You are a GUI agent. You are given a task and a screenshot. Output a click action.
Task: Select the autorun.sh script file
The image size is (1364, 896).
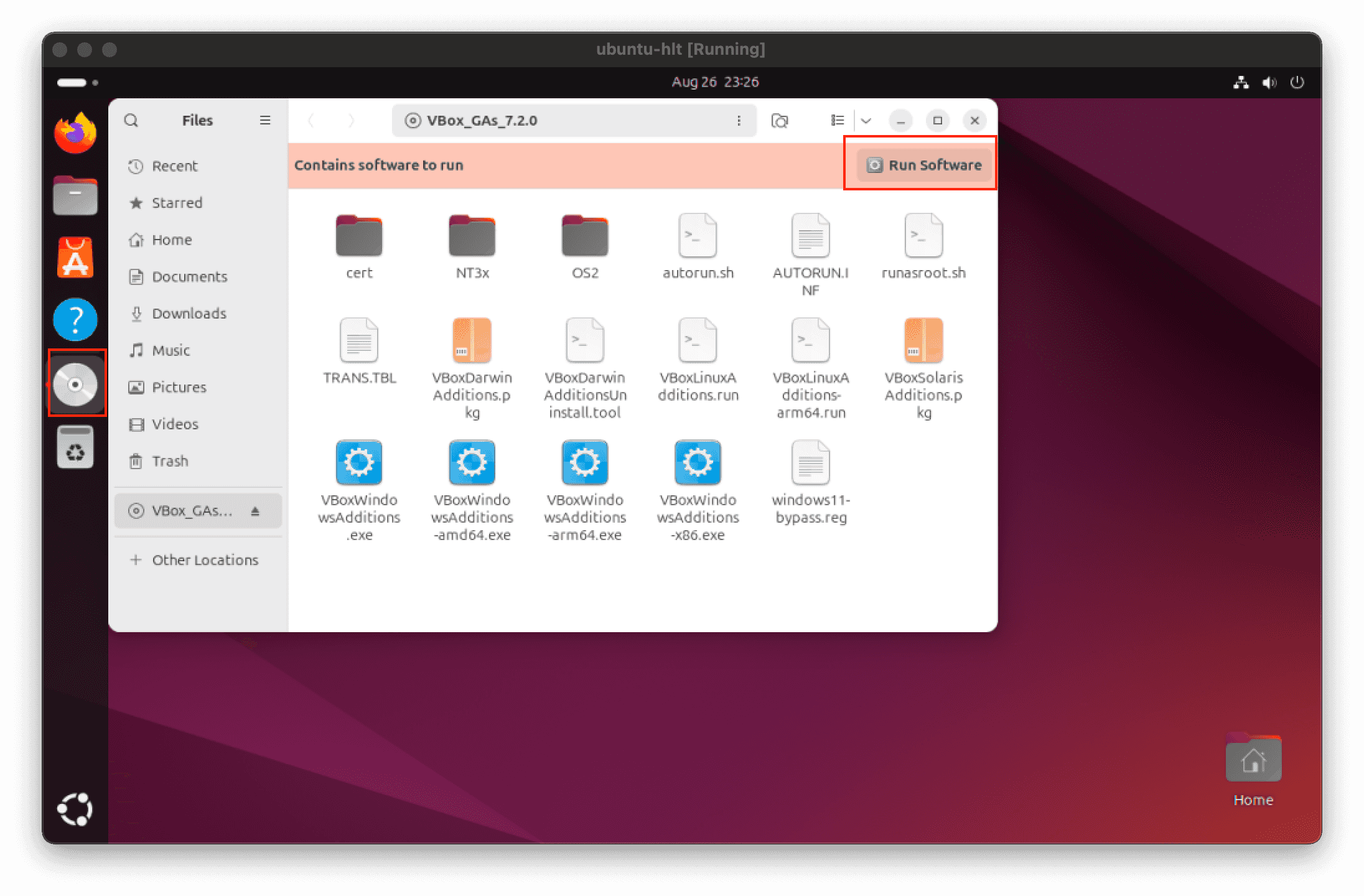coord(698,246)
